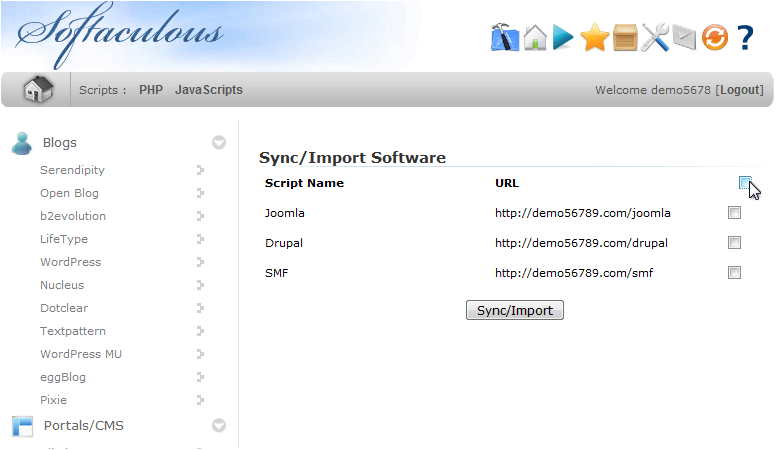Open the wrench and screwdriver settings icon
The height and width of the screenshot is (450, 776).
(x=655, y=37)
